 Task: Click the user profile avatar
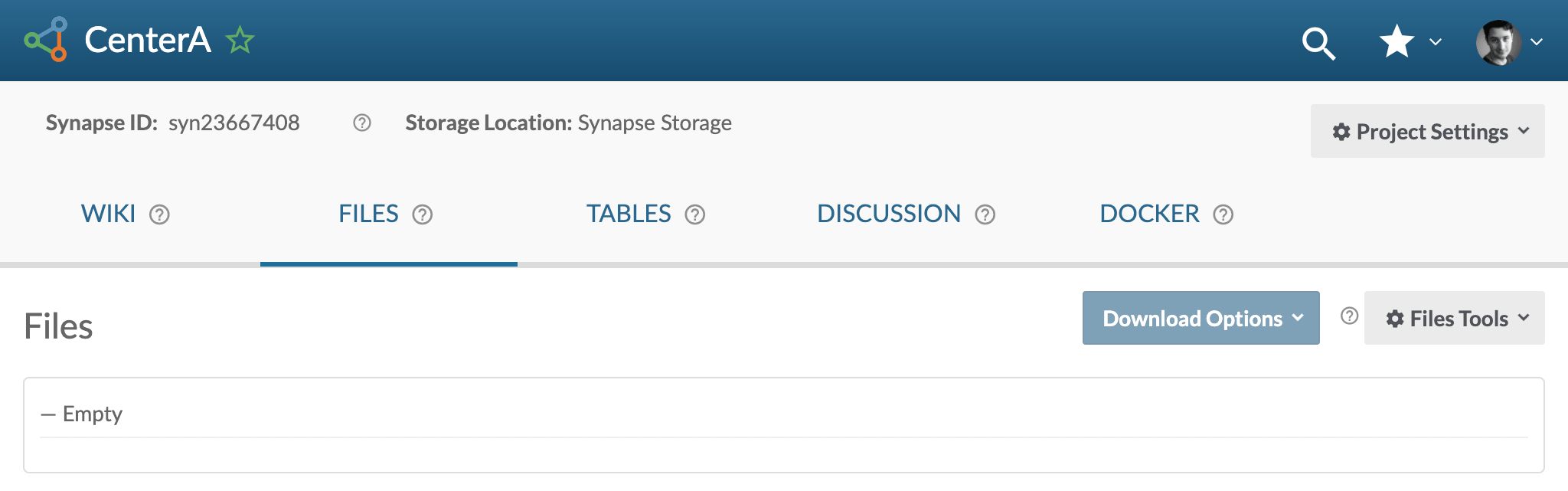(x=1498, y=42)
